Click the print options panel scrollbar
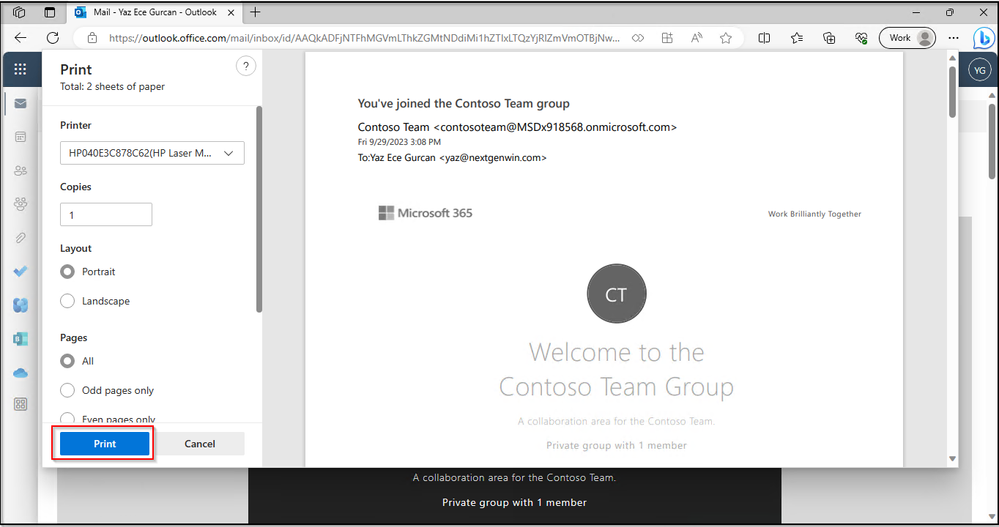The image size is (999, 527). [259, 210]
